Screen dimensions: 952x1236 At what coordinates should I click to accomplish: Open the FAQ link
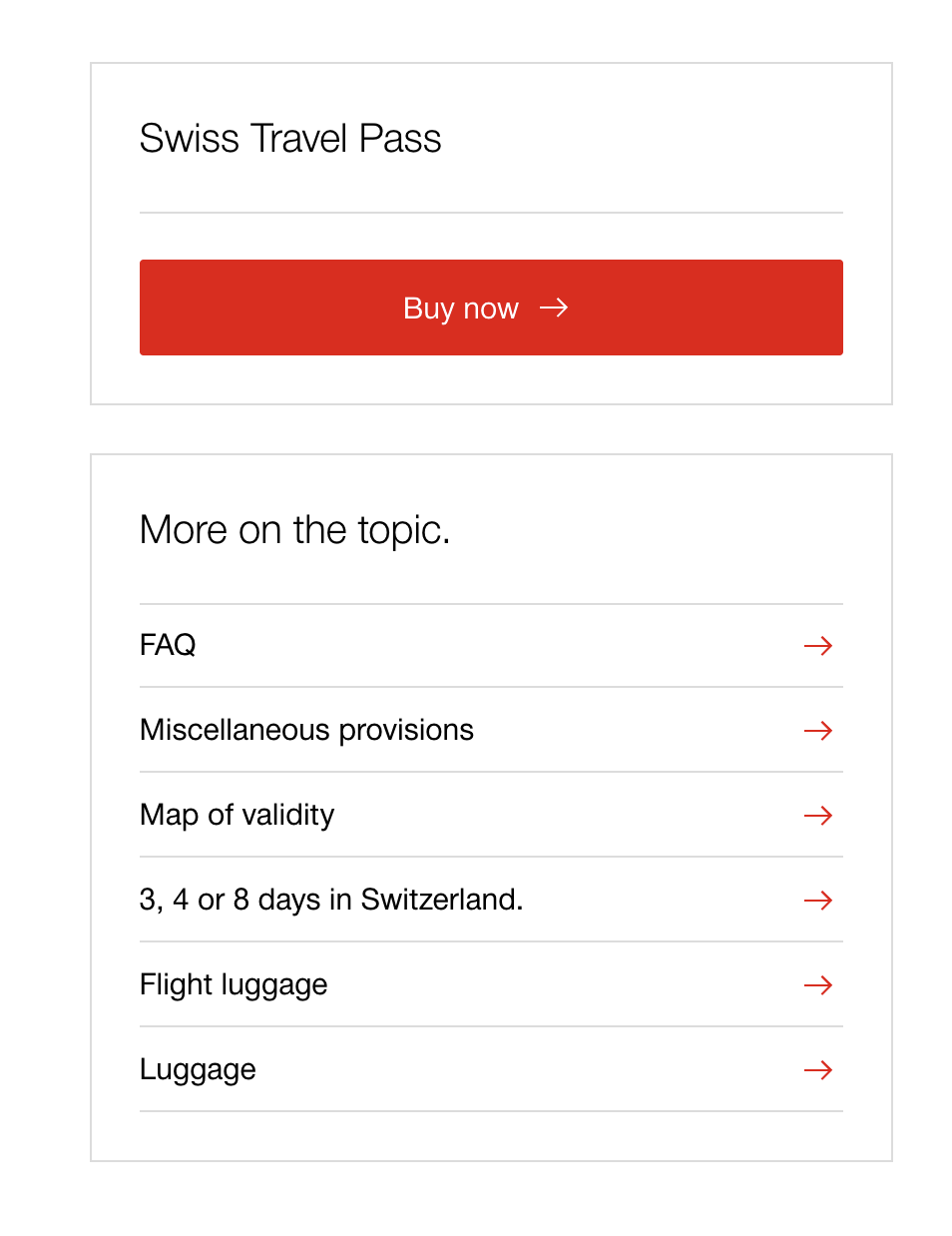tap(168, 645)
